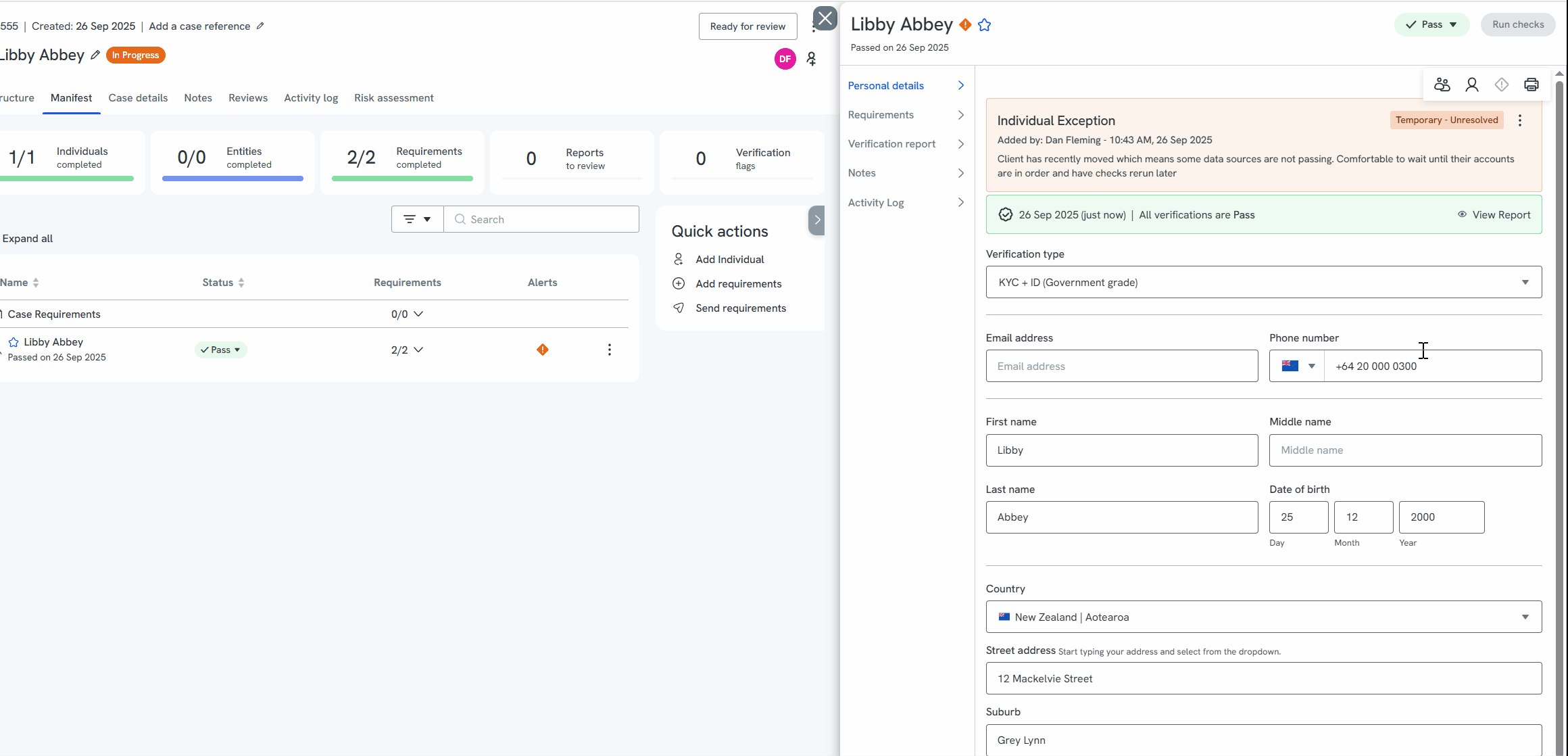Click View Report with eye icon
1568x756 pixels.
1494,214
